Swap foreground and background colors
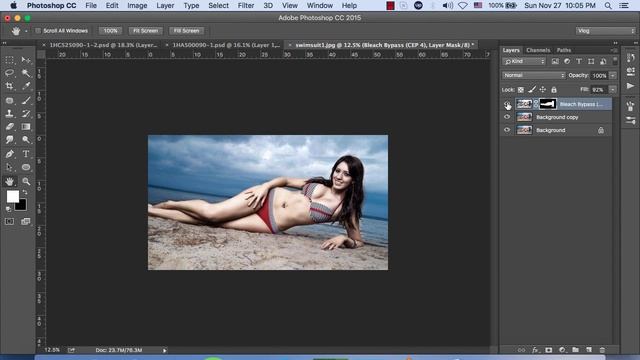Viewport: 640px width, 360px height. pyautogui.click(x=25, y=192)
